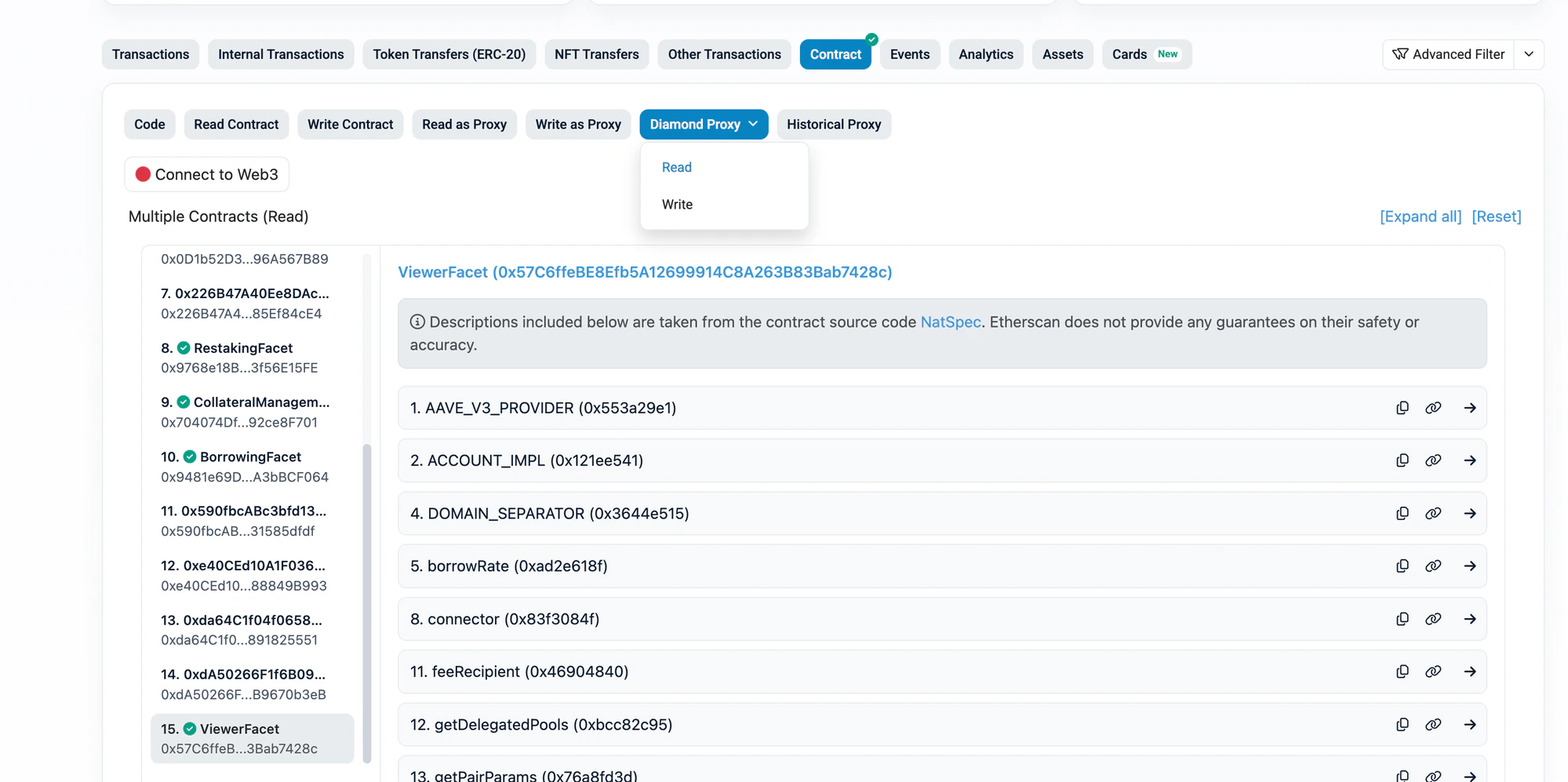Viewport: 1568px width, 782px height.
Task: Open permalink icon for ACCOUNT_IMPL method
Action: pyautogui.click(x=1433, y=460)
